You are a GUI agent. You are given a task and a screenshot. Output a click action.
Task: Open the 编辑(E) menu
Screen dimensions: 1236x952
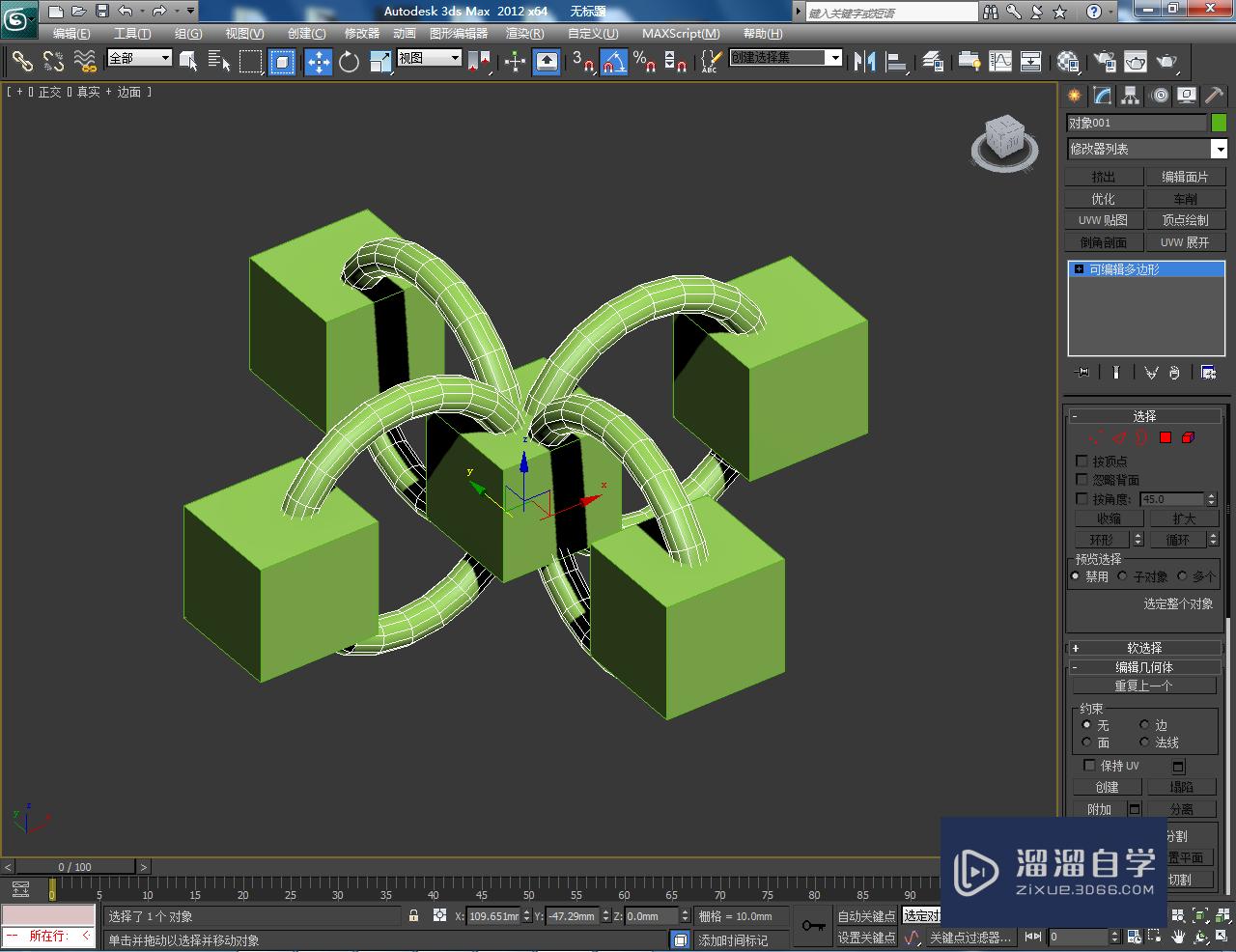[71, 34]
